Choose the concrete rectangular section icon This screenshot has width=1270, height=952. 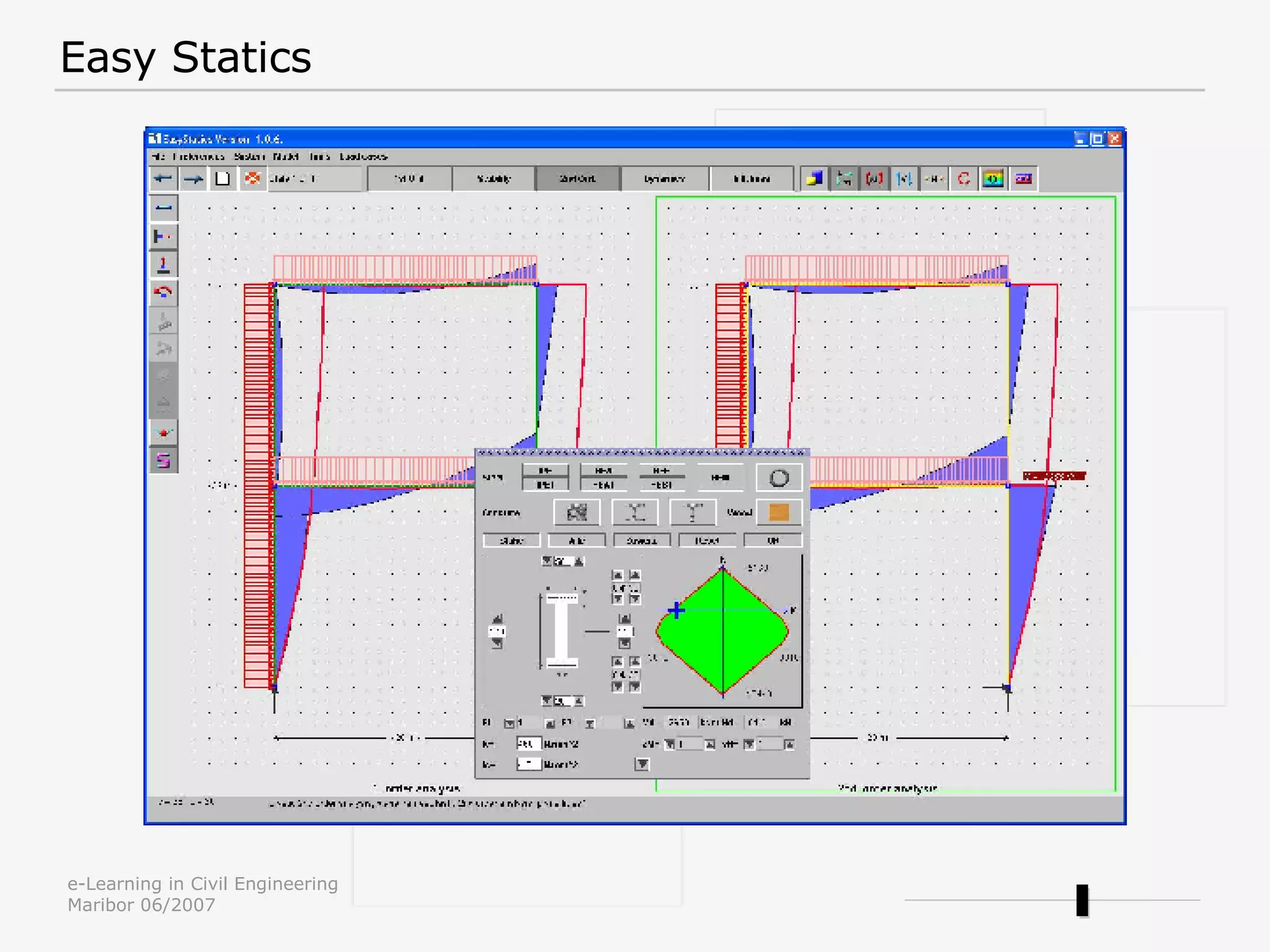tap(577, 513)
